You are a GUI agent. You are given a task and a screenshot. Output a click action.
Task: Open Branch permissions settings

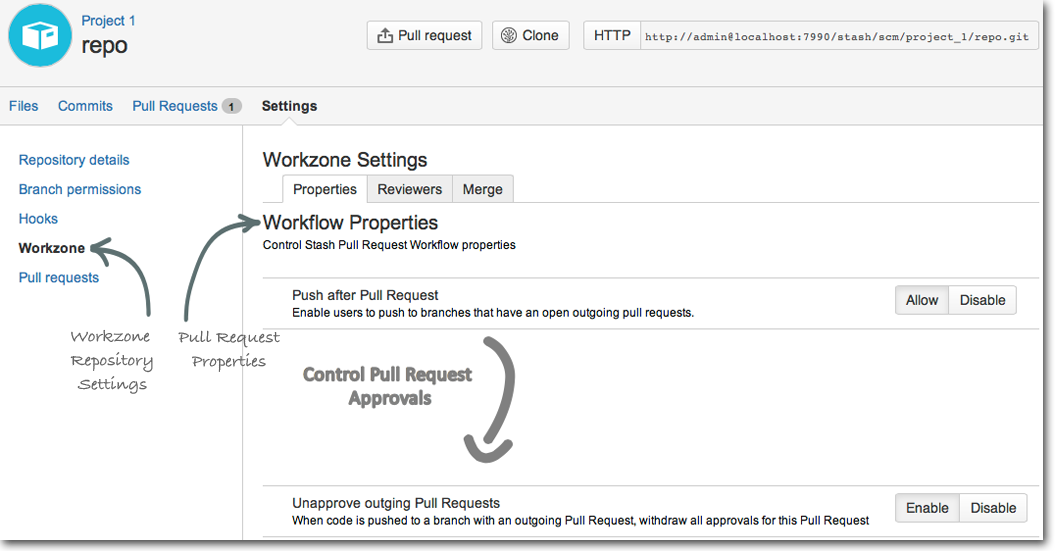80,189
